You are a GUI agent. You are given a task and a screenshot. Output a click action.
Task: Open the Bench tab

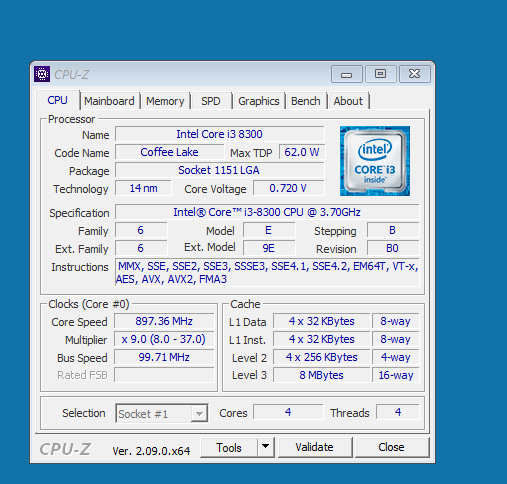(306, 101)
